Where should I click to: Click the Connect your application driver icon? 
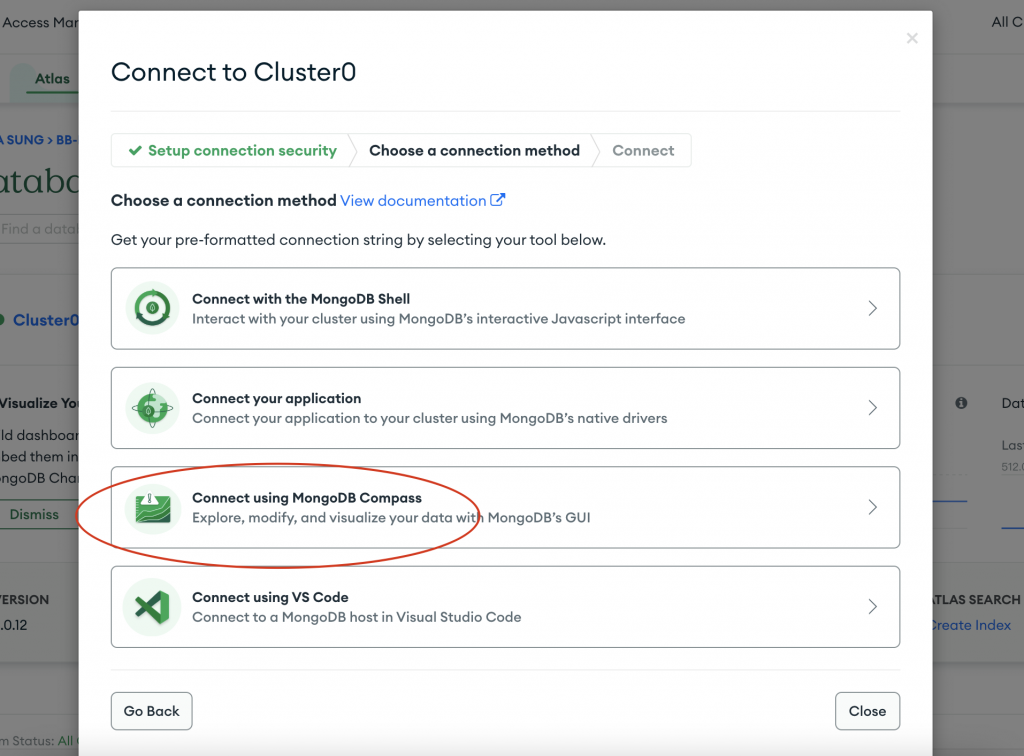152,408
